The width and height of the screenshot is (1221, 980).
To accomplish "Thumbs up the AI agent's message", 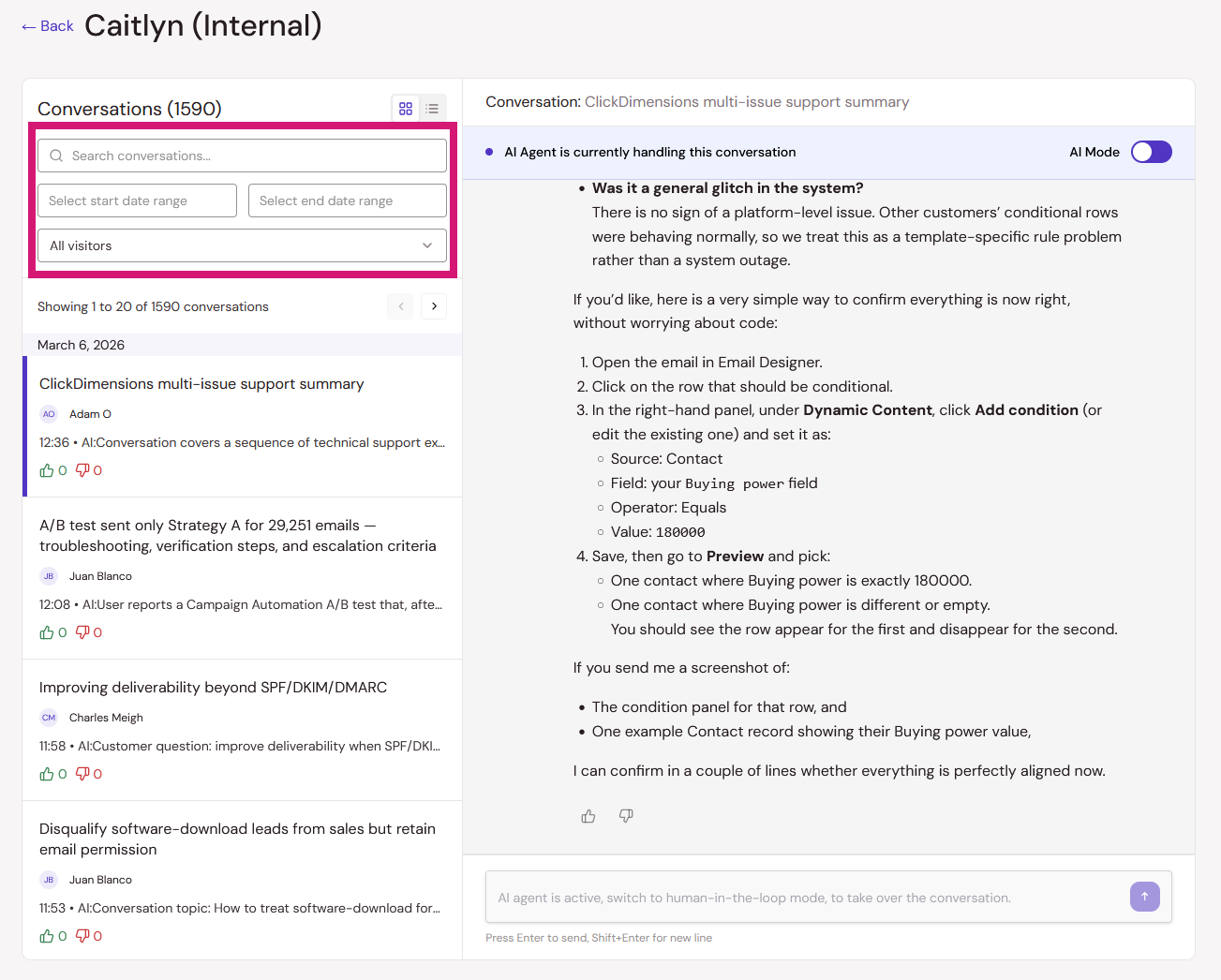I will point(588,816).
